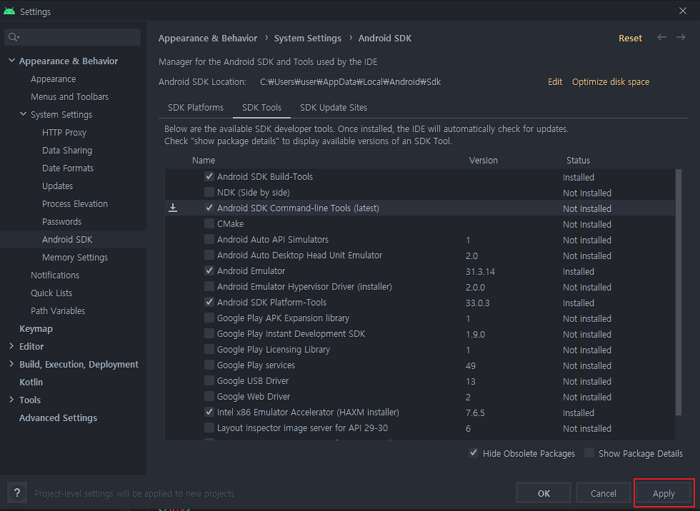The image size is (700, 511).
Task: Click Apply to install changes
Action: click(664, 493)
